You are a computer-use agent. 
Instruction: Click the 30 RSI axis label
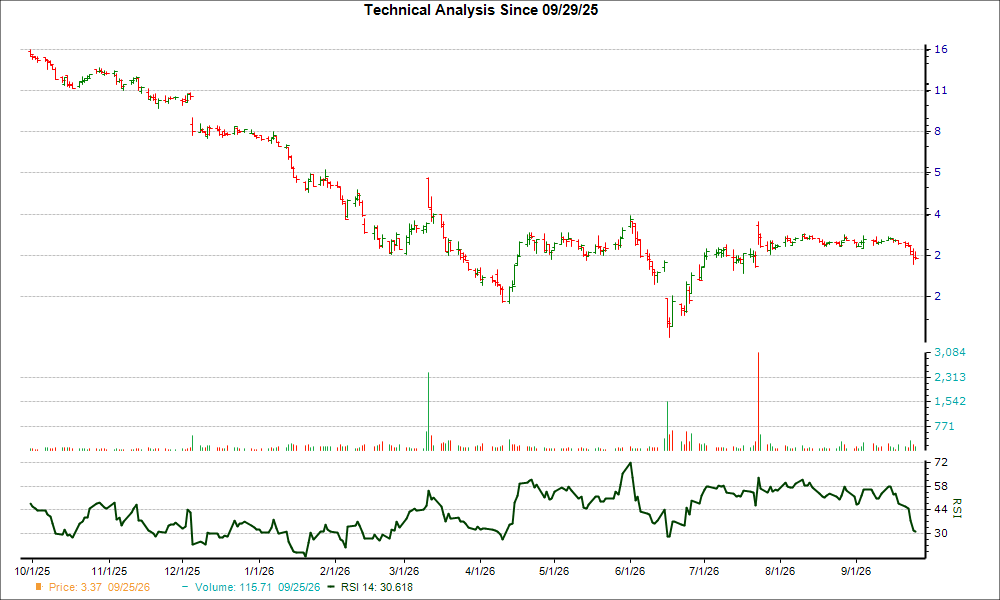941,533
